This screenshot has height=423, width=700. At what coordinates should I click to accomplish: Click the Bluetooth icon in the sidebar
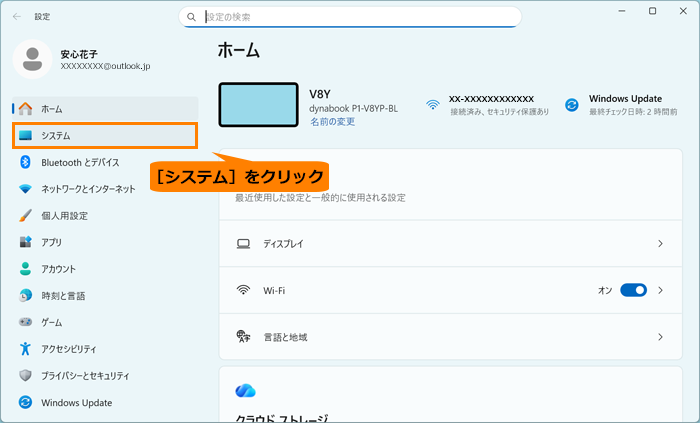point(25,162)
